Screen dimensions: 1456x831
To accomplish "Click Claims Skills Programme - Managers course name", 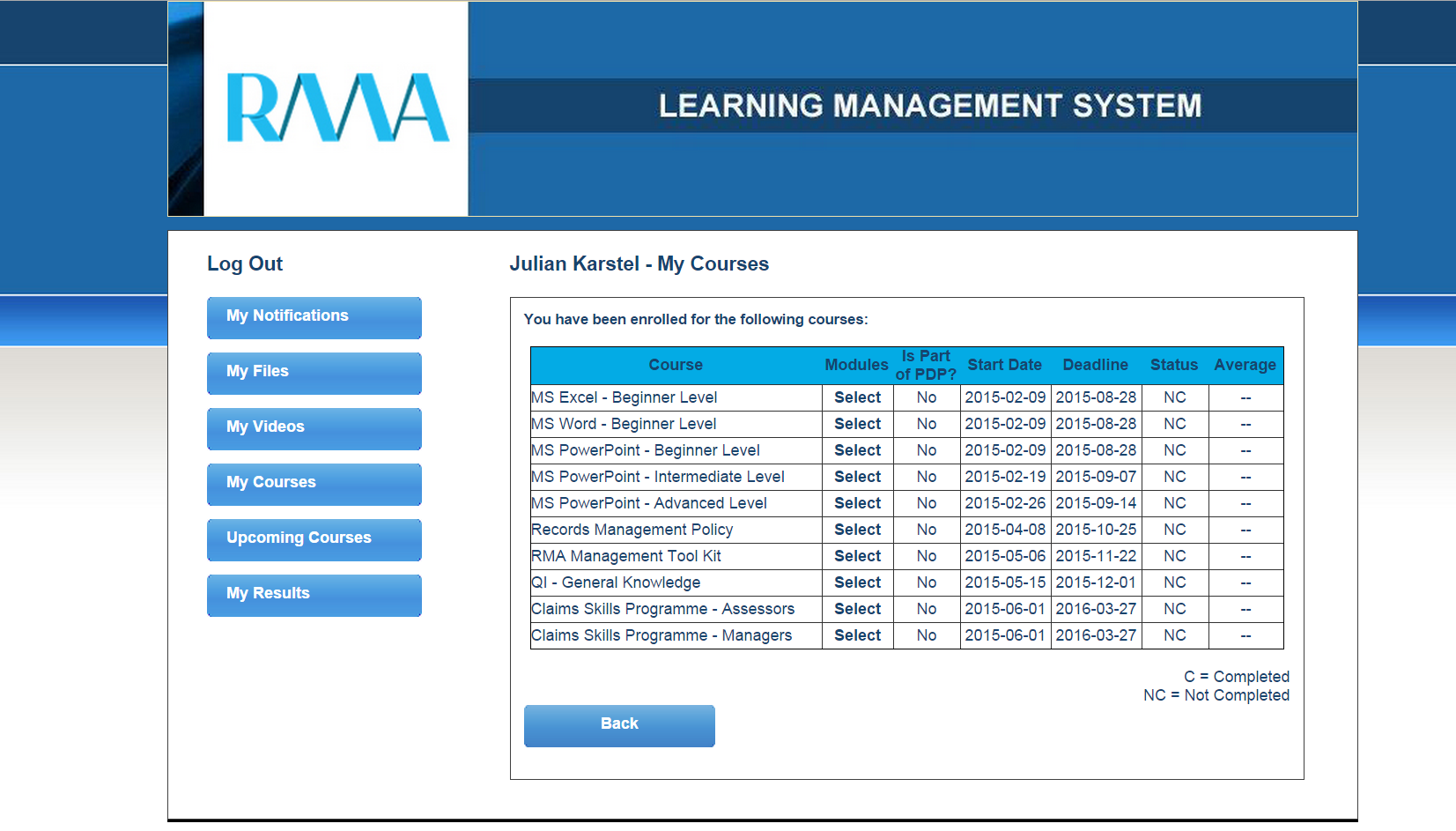I will (x=661, y=635).
